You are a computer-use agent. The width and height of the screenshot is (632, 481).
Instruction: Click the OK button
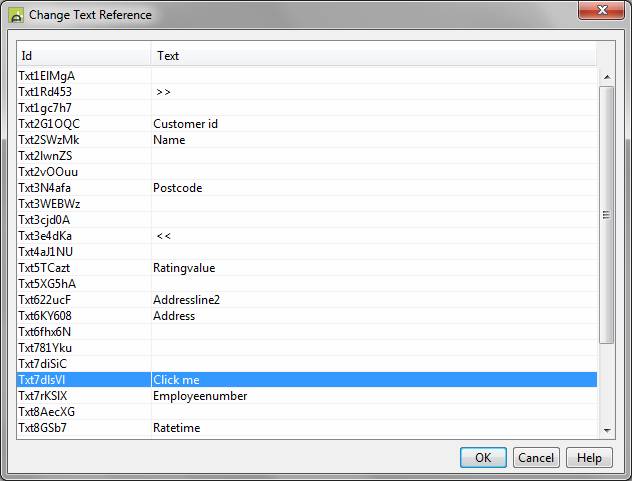(483, 457)
